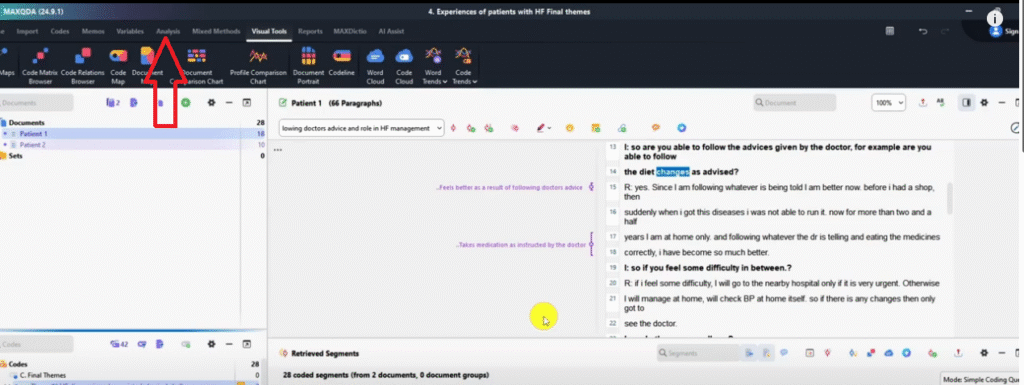This screenshot has height=385, width=1024.
Task: Switch to the Analysis ribbon tab
Action: tap(168, 31)
